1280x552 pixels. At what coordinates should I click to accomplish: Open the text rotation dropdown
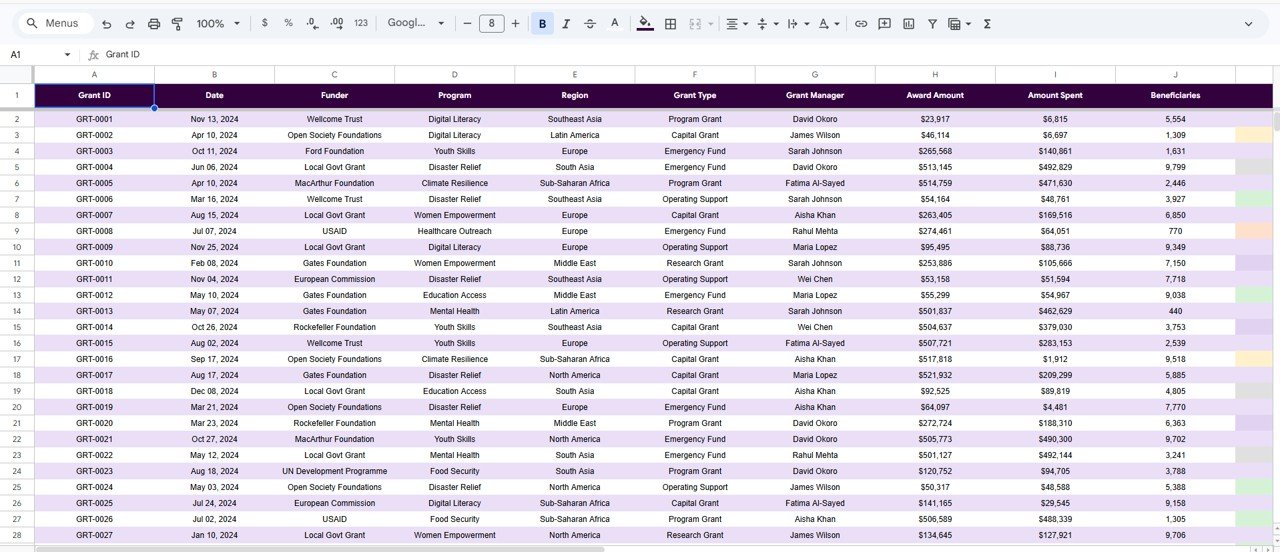829,23
